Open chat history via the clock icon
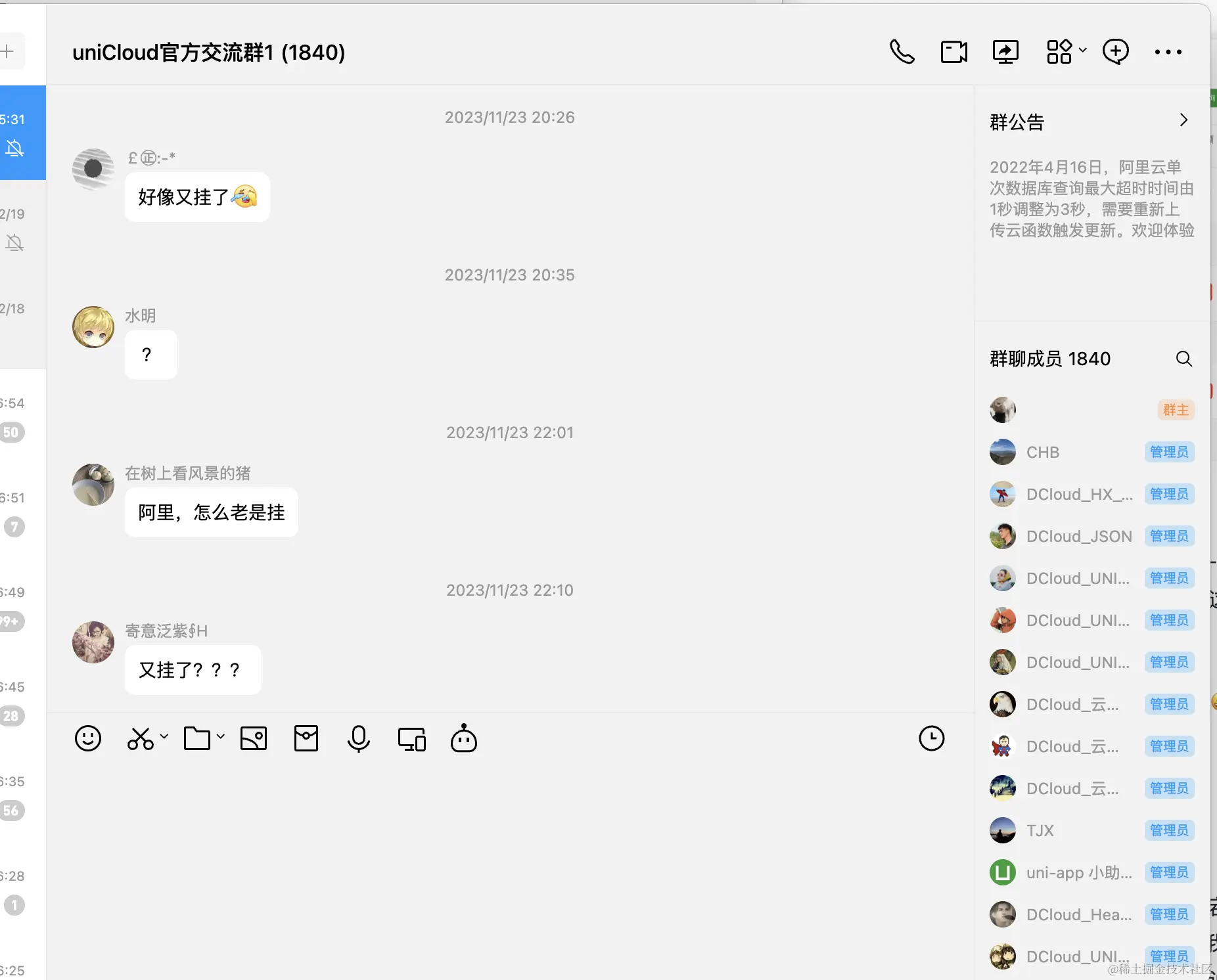This screenshot has height=980, width=1217. tap(932, 738)
